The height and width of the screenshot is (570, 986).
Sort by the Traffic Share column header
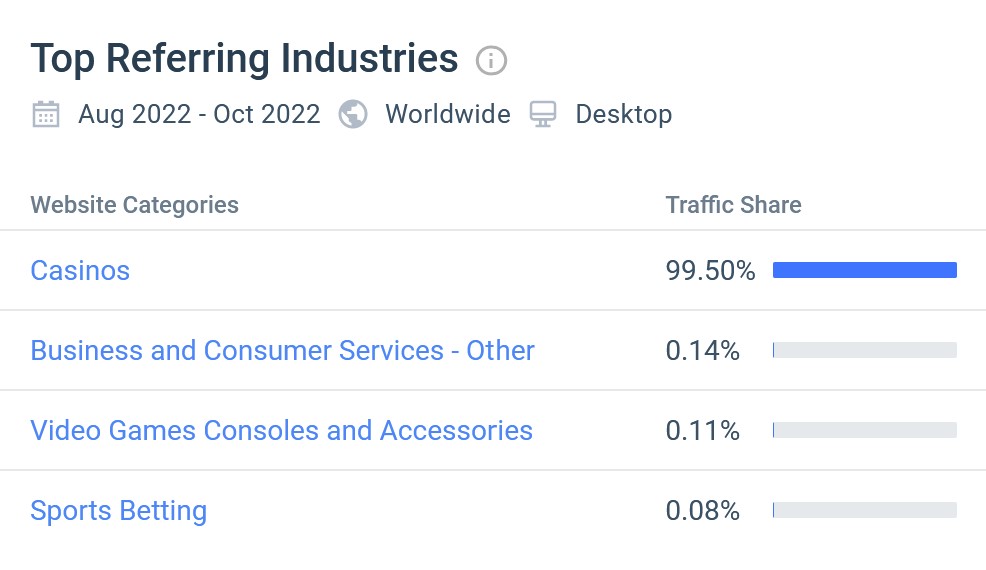733,205
